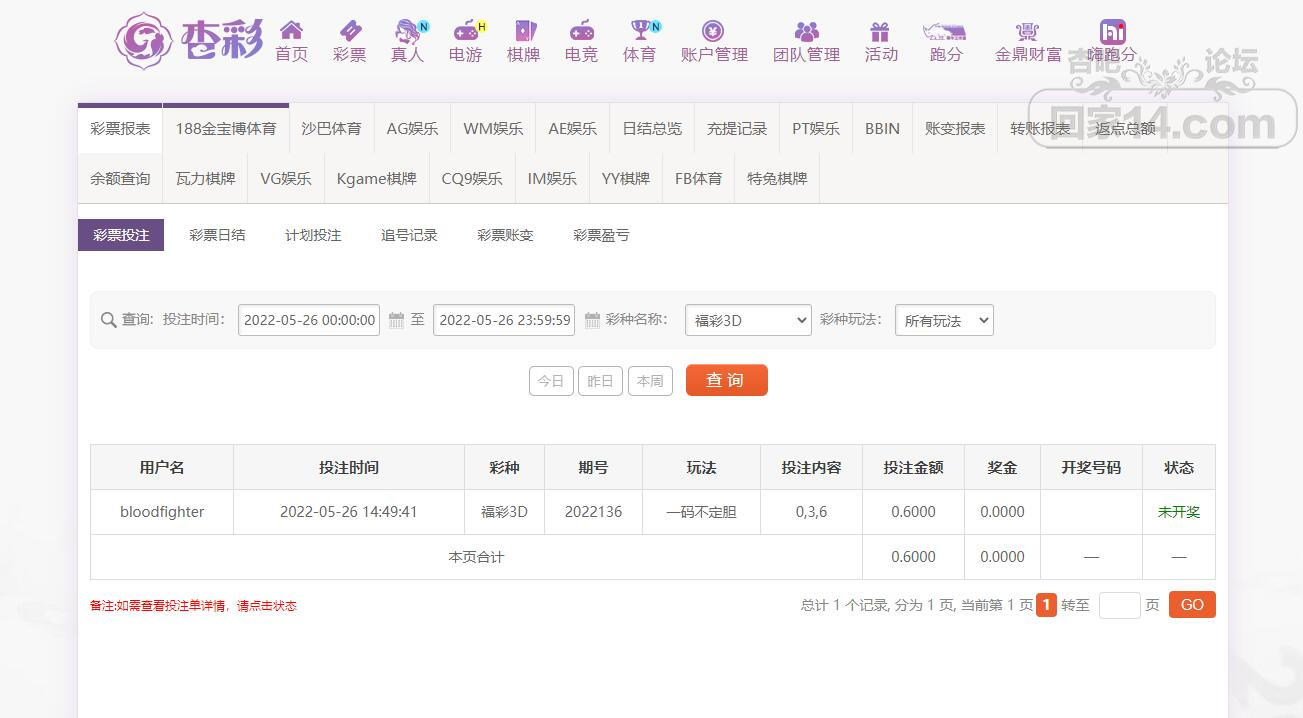
Task: Switch to the AG娱乐 report tab
Action: click(x=412, y=128)
